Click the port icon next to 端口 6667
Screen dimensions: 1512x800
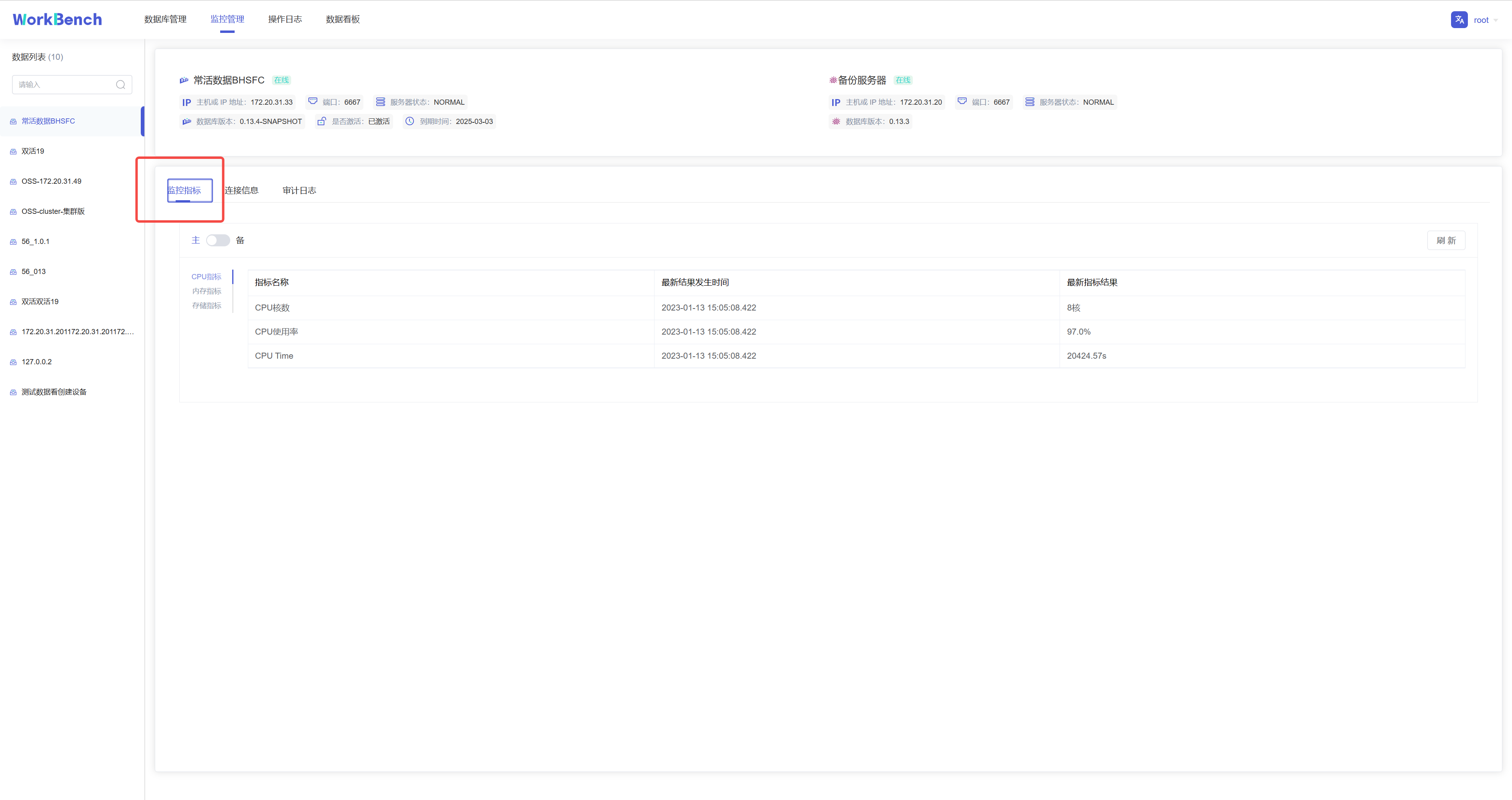[x=312, y=101]
